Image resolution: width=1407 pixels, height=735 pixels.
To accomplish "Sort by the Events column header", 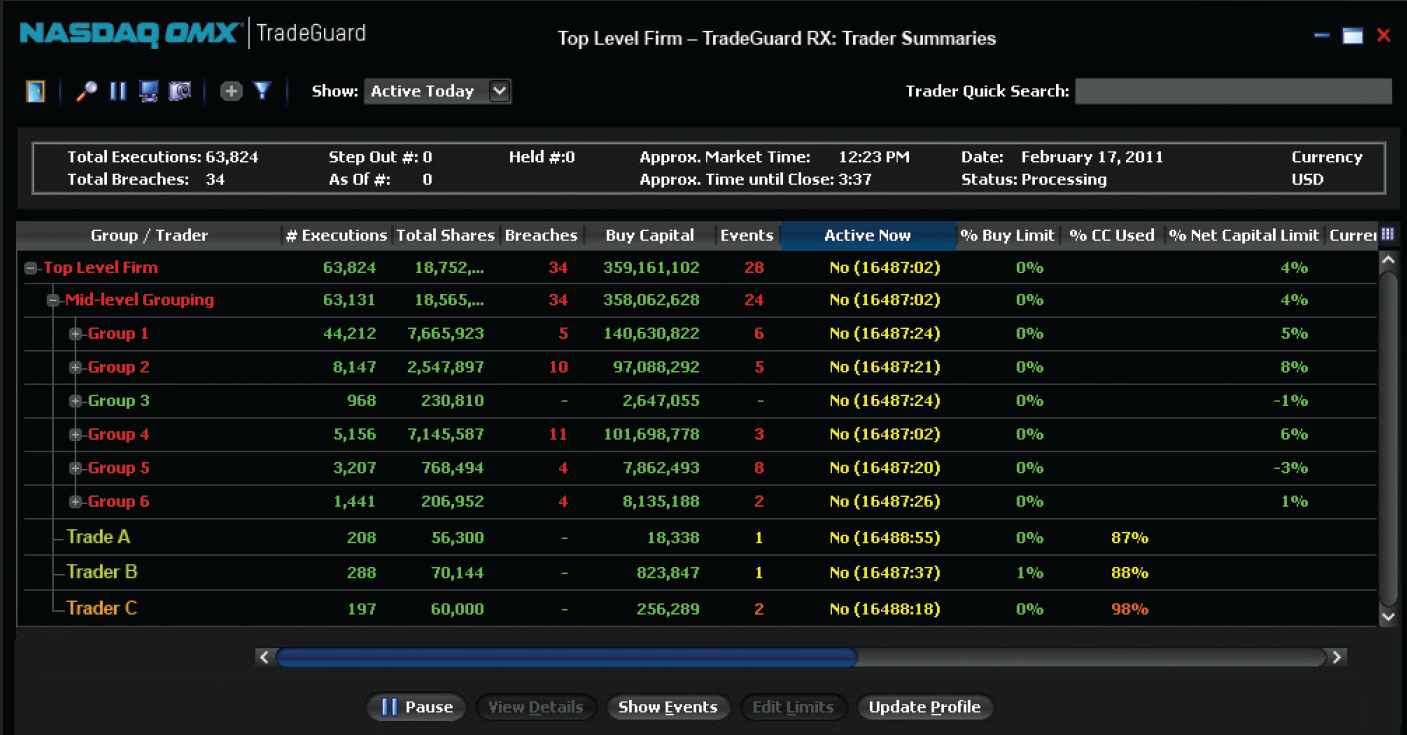I will click(747, 236).
